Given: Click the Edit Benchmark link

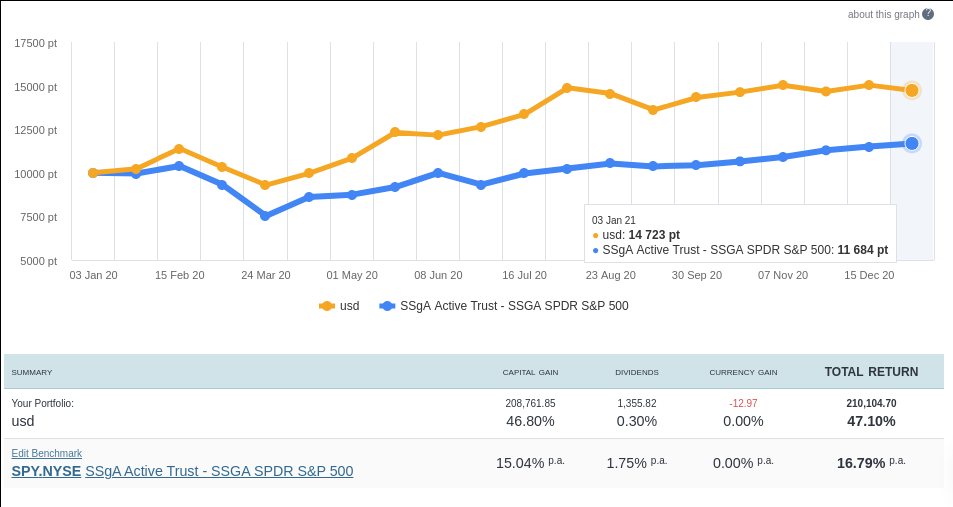Looking at the screenshot, I should coord(47,453).
